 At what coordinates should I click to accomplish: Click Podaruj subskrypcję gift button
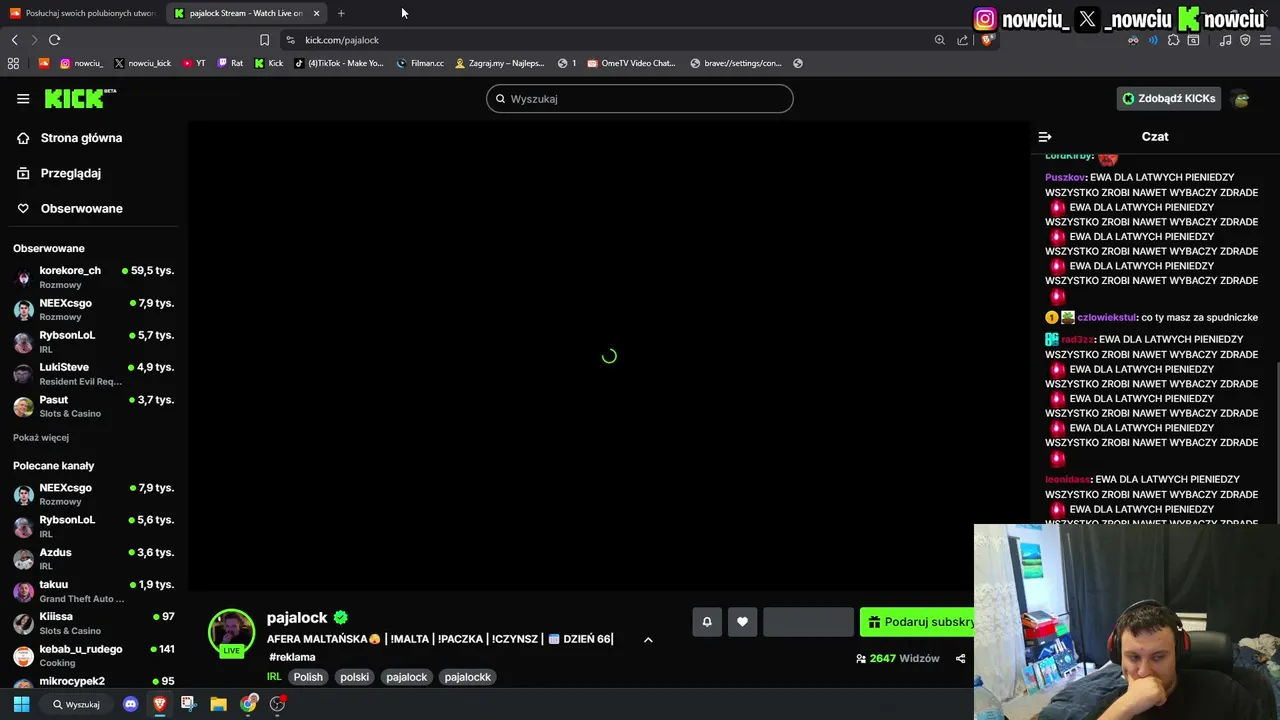point(917,622)
